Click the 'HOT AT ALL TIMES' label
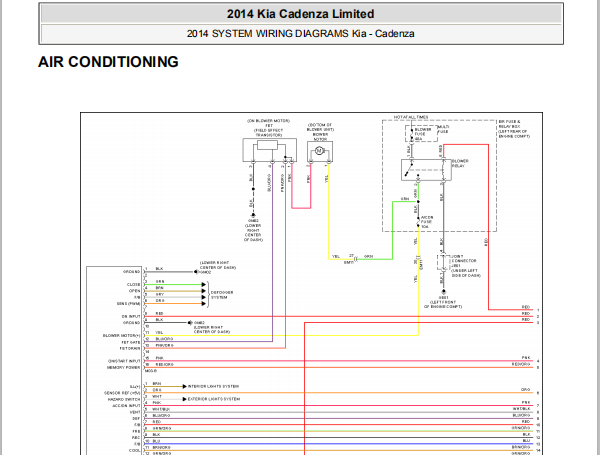 tap(411, 117)
